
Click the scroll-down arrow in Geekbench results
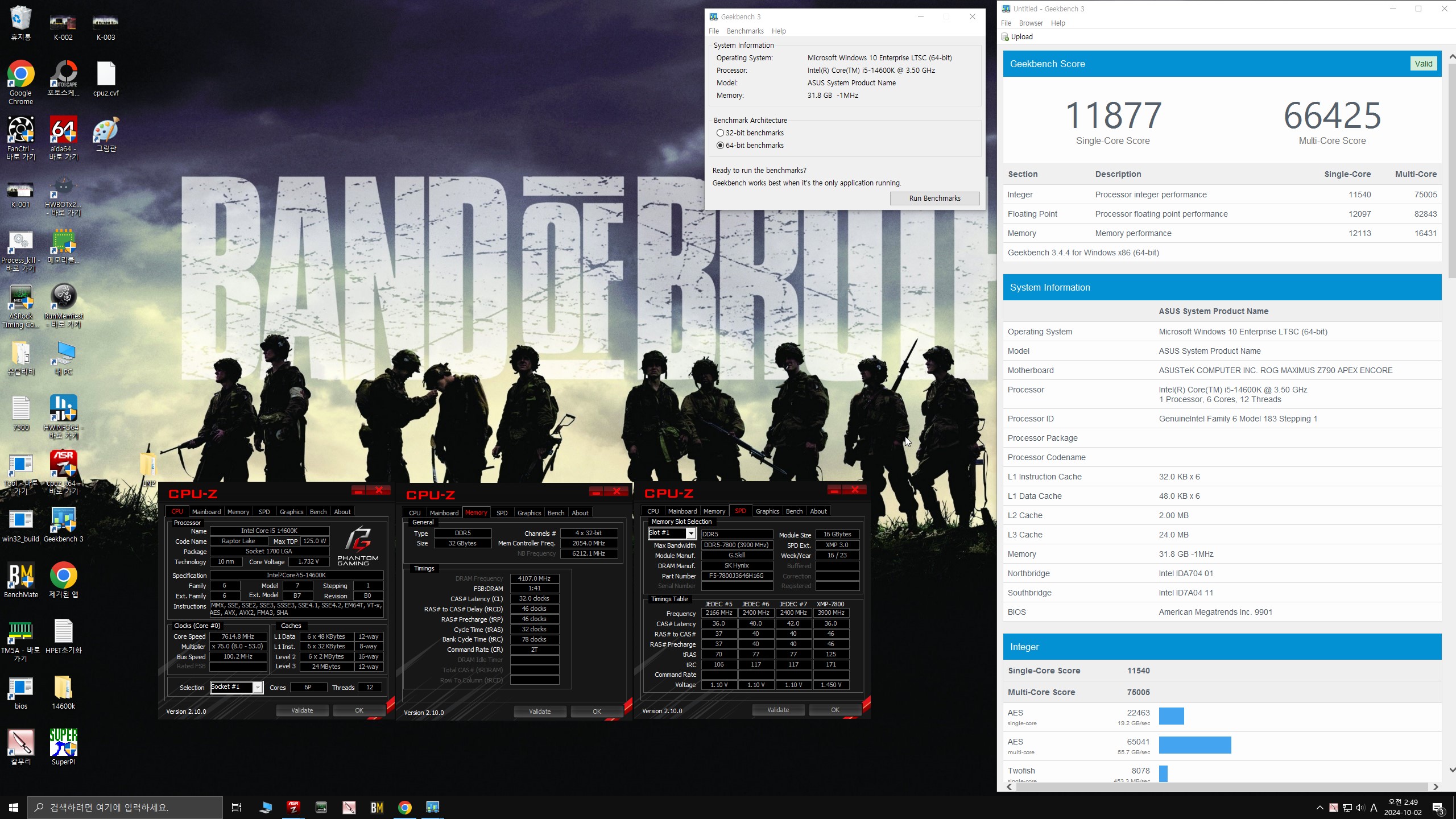pyautogui.click(x=1451, y=770)
